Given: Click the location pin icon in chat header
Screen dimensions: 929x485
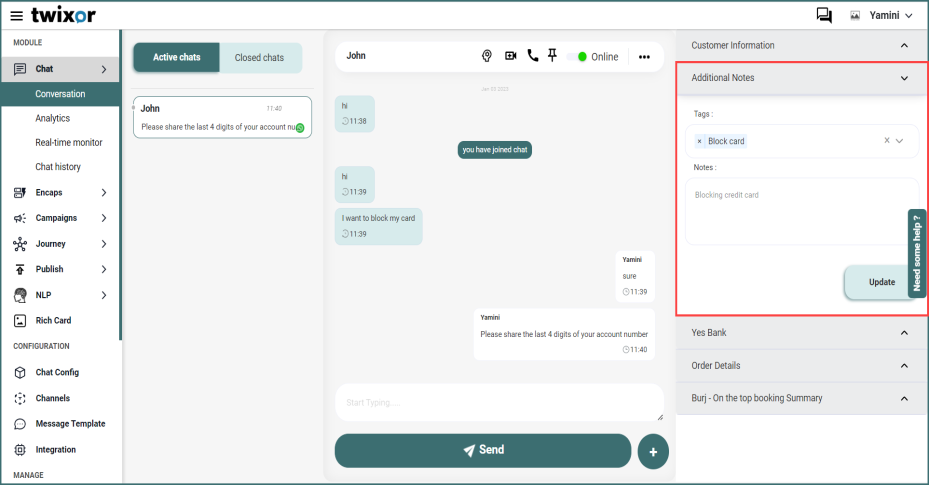Looking at the screenshot, I should 487,57.
